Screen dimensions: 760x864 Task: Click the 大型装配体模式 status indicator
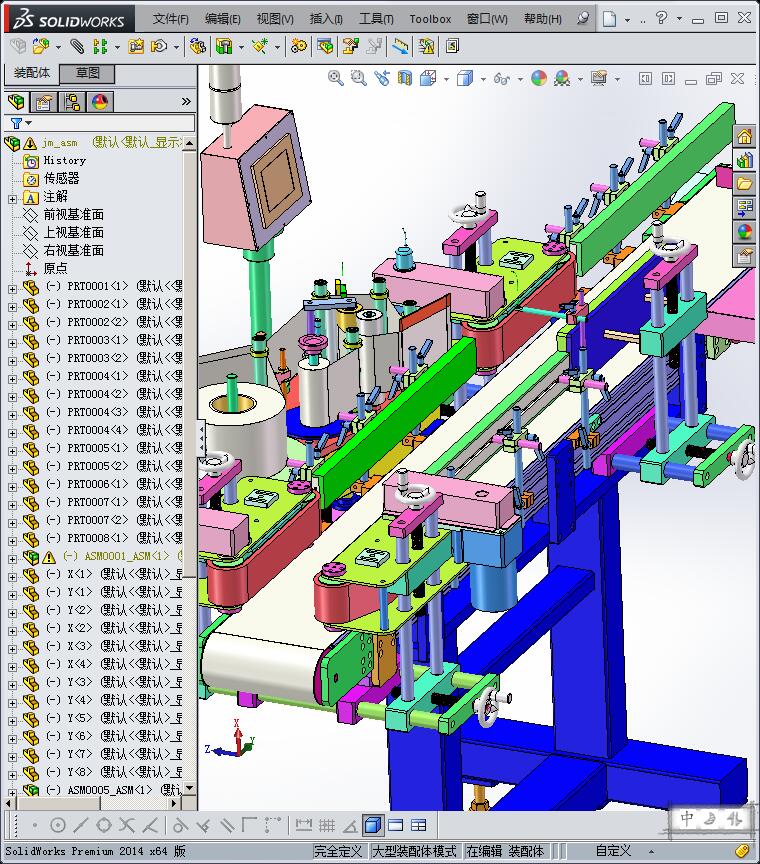click(414, 851)
